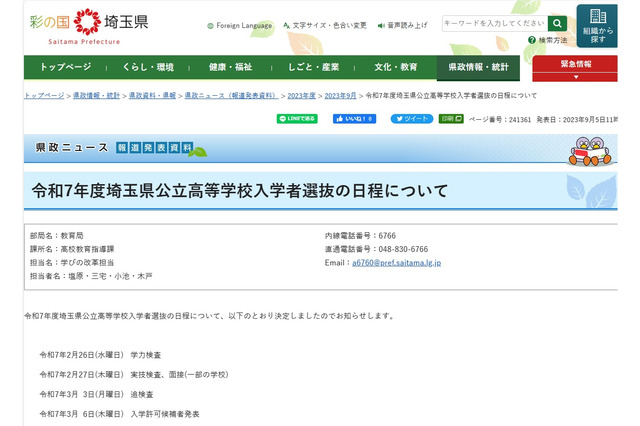This screenshot has width=640, height=426.
Task: Click the 組織から探す building button
Action: coord(597,26)
